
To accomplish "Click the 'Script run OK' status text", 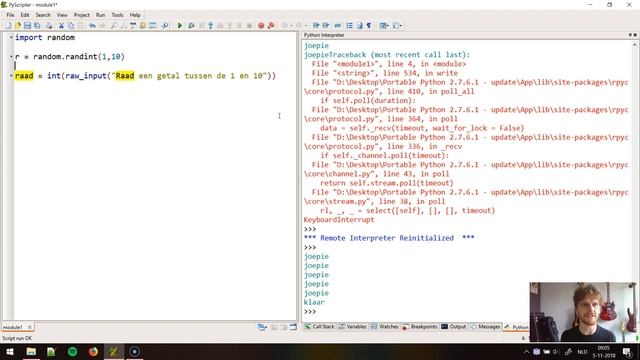I will [x=17, y=338].
